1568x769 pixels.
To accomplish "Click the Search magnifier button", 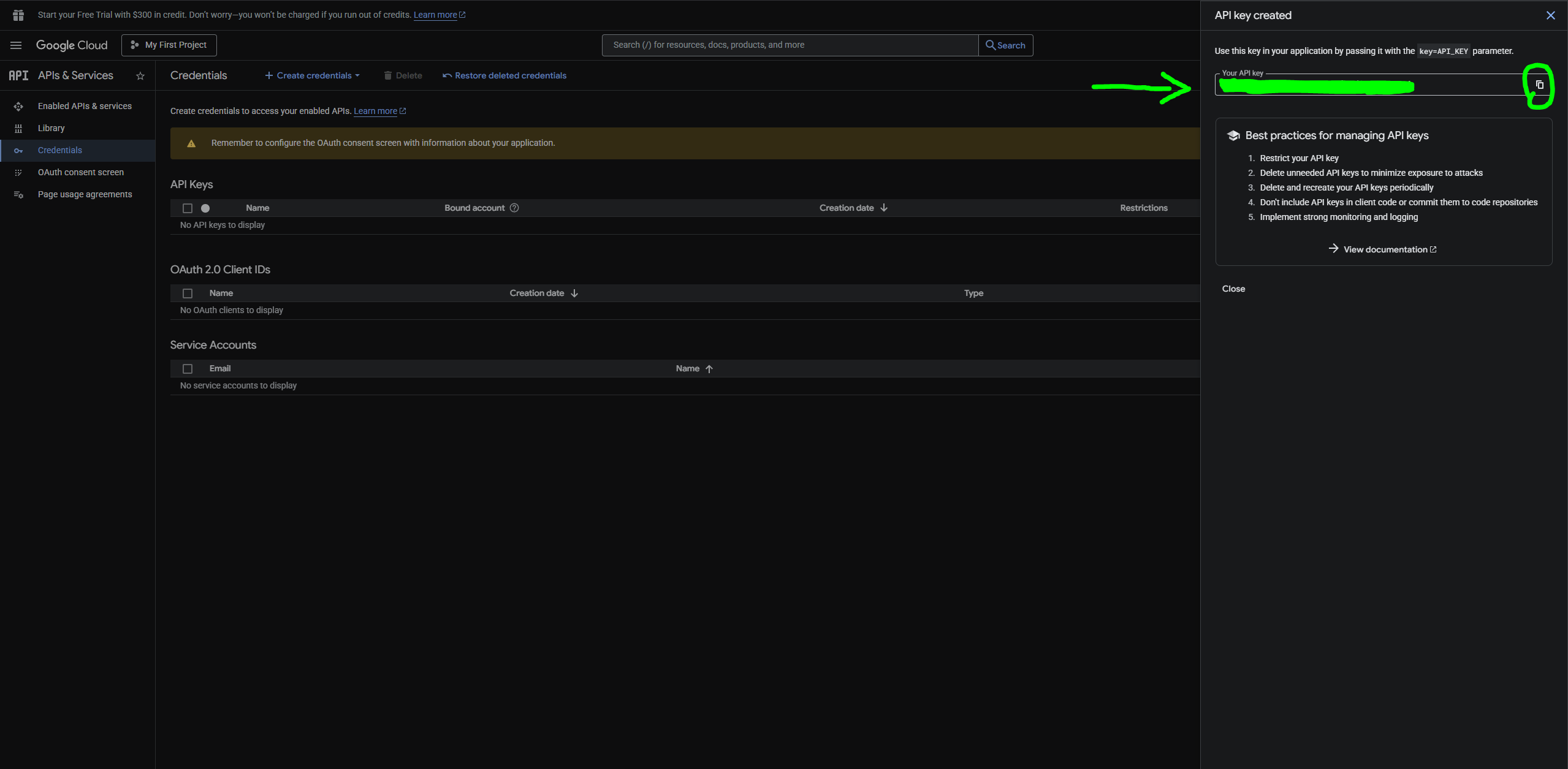I will 1005,45.
